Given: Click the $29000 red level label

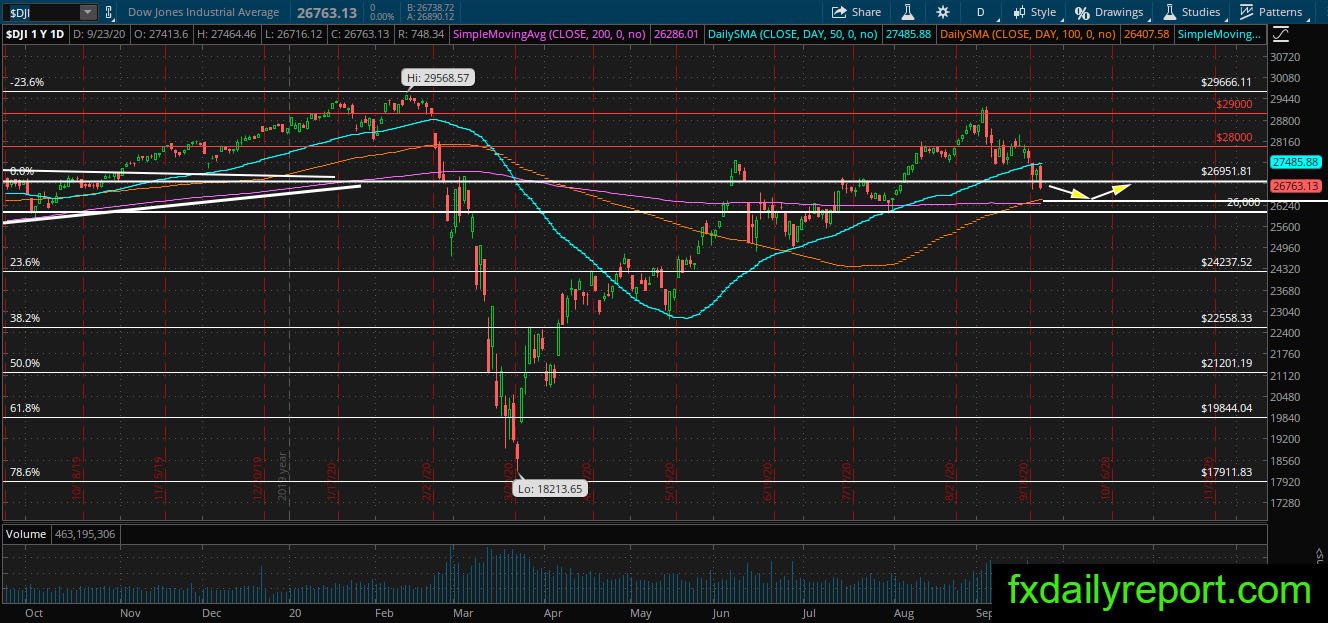Looking at the screenshot, I should click(1235, 104).
